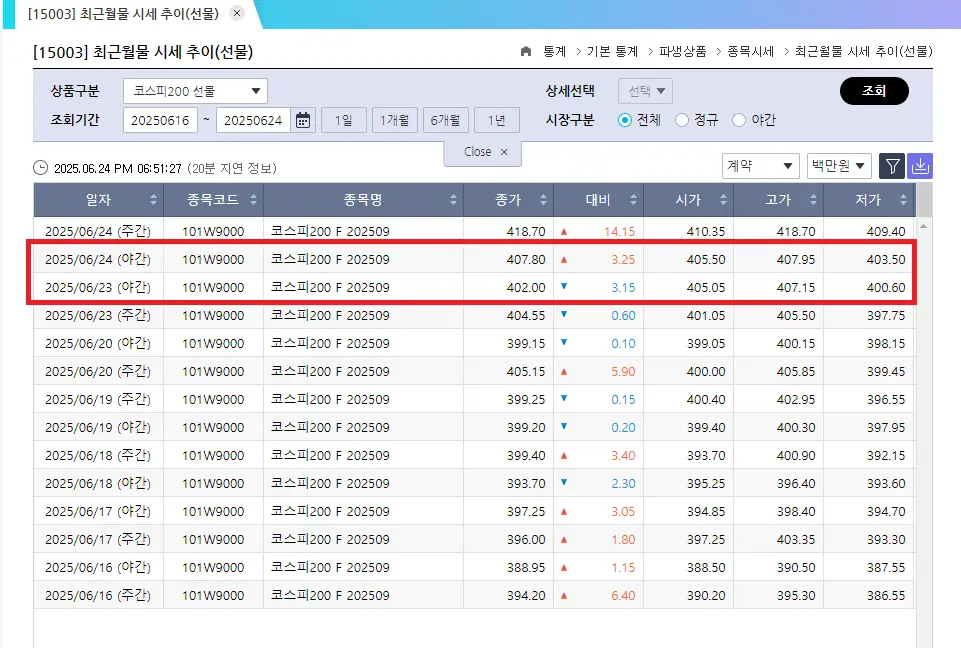This screenshot has width=961, height=648.
Task: Click closing price 388.95
Action: point(526,568)
